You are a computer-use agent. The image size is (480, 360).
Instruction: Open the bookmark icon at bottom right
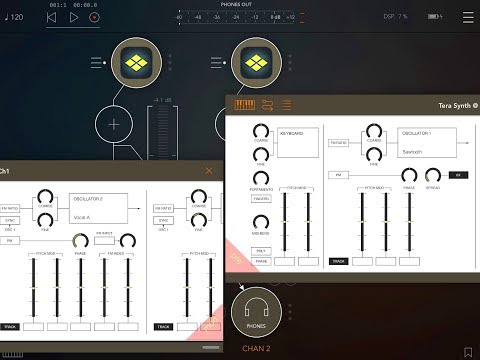[468, 352]
